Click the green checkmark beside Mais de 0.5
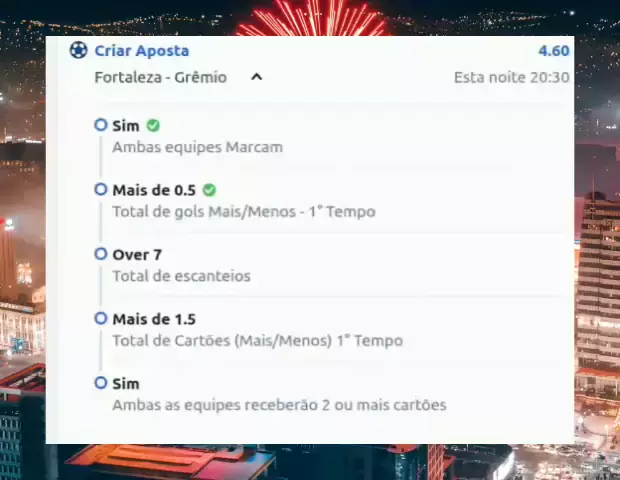Screen dimensions: 620x480 click(x=209, y=190)
